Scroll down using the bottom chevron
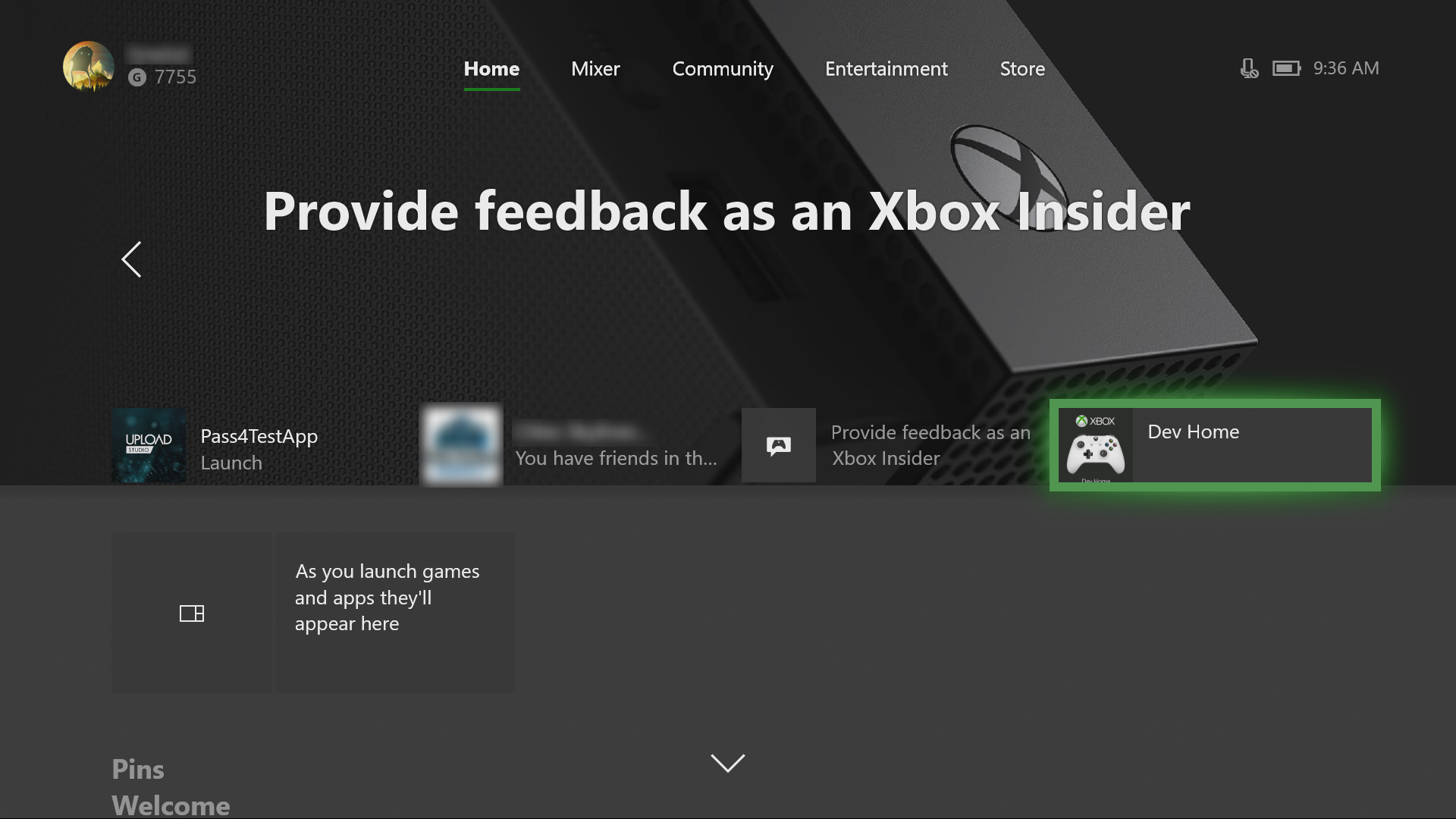Viewport: 1456px width, 819px height. pyautogui.click(x=727, y=762)
